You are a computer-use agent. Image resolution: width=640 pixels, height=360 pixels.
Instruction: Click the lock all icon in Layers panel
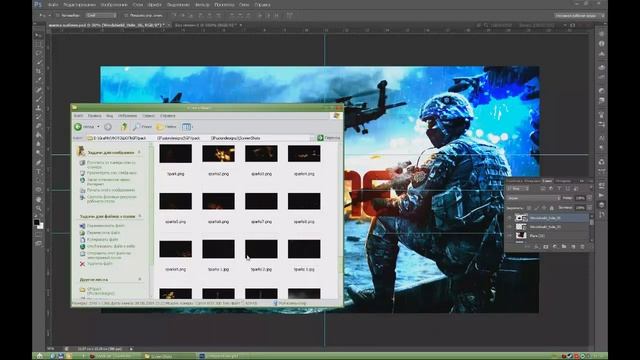click(x=552, y=208)
